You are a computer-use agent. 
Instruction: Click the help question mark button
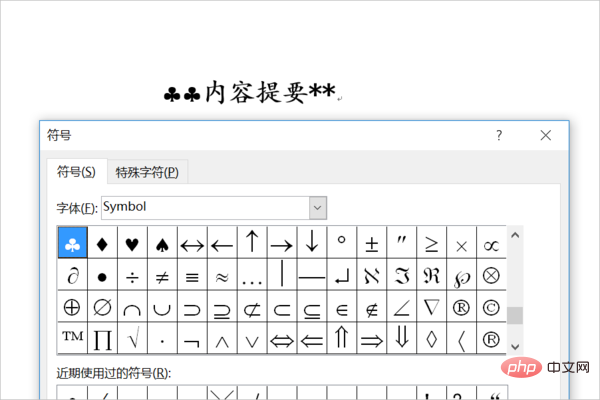pyautogui.click(x=499, y=135)
